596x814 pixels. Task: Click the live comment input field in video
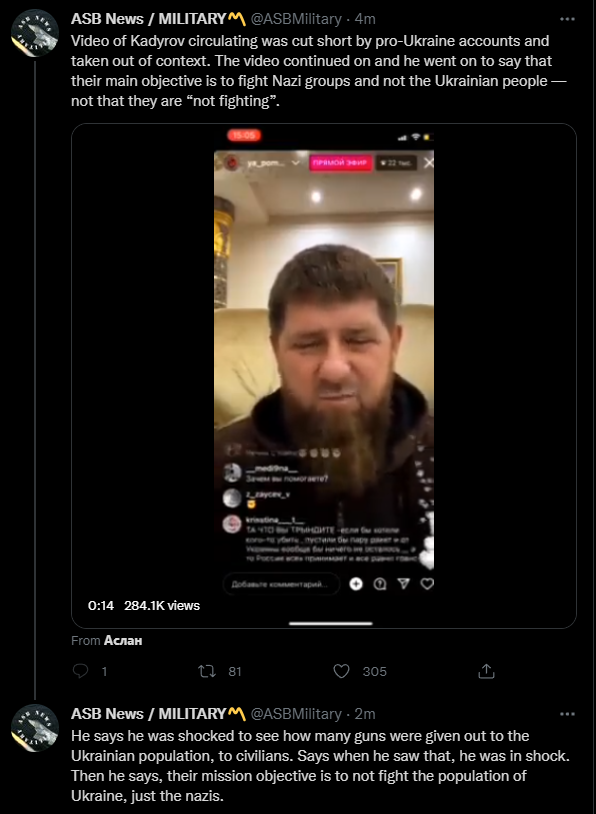(x=281, y=584)
